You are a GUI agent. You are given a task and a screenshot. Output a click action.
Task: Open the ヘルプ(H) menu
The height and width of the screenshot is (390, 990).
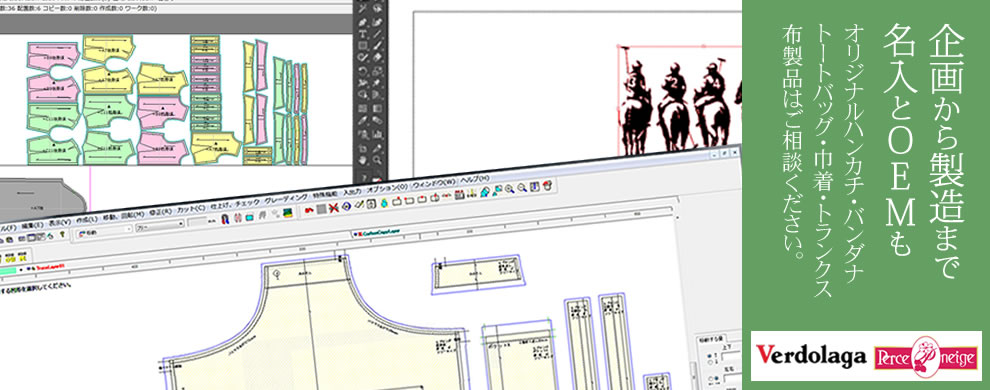(x=475, y=180)
